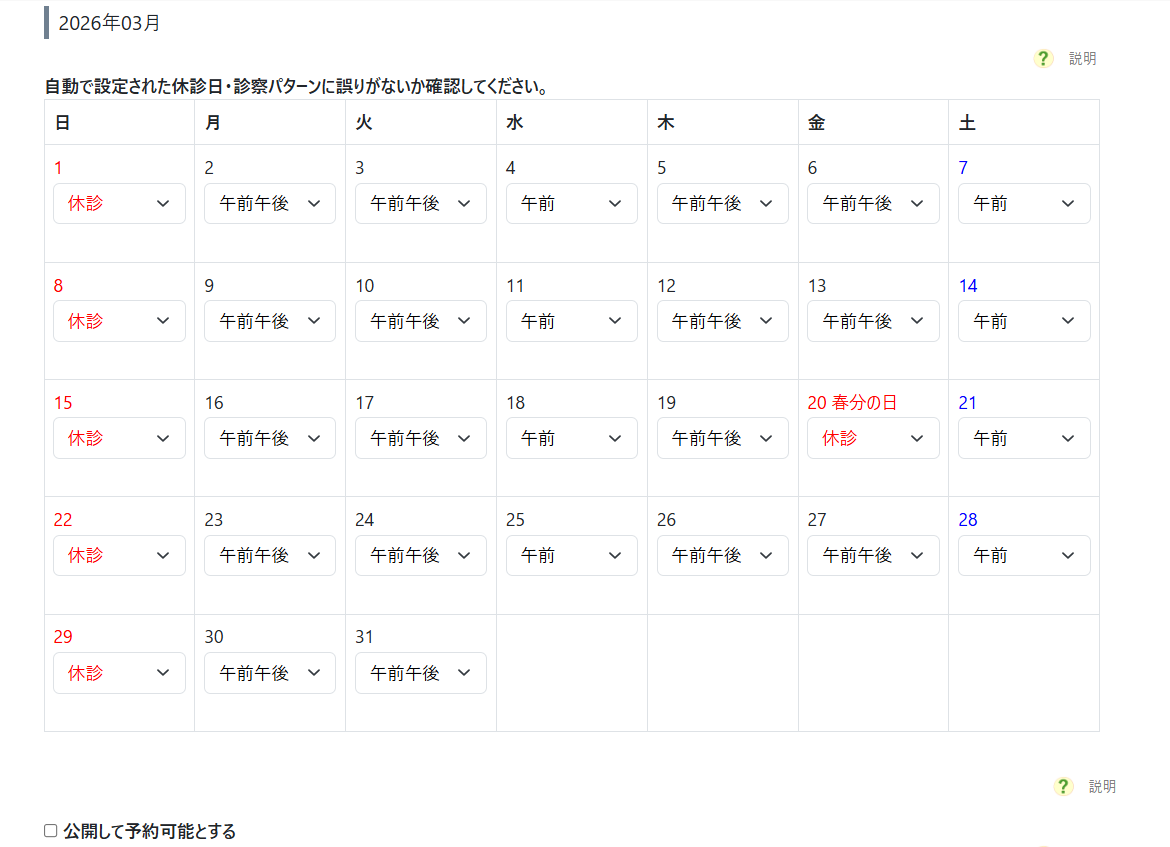The width and height of the screenshot is (1170, 847).
Task: Open the March 29 休診 dropdown
Action: pyautogui.click(x=119, y=673)
